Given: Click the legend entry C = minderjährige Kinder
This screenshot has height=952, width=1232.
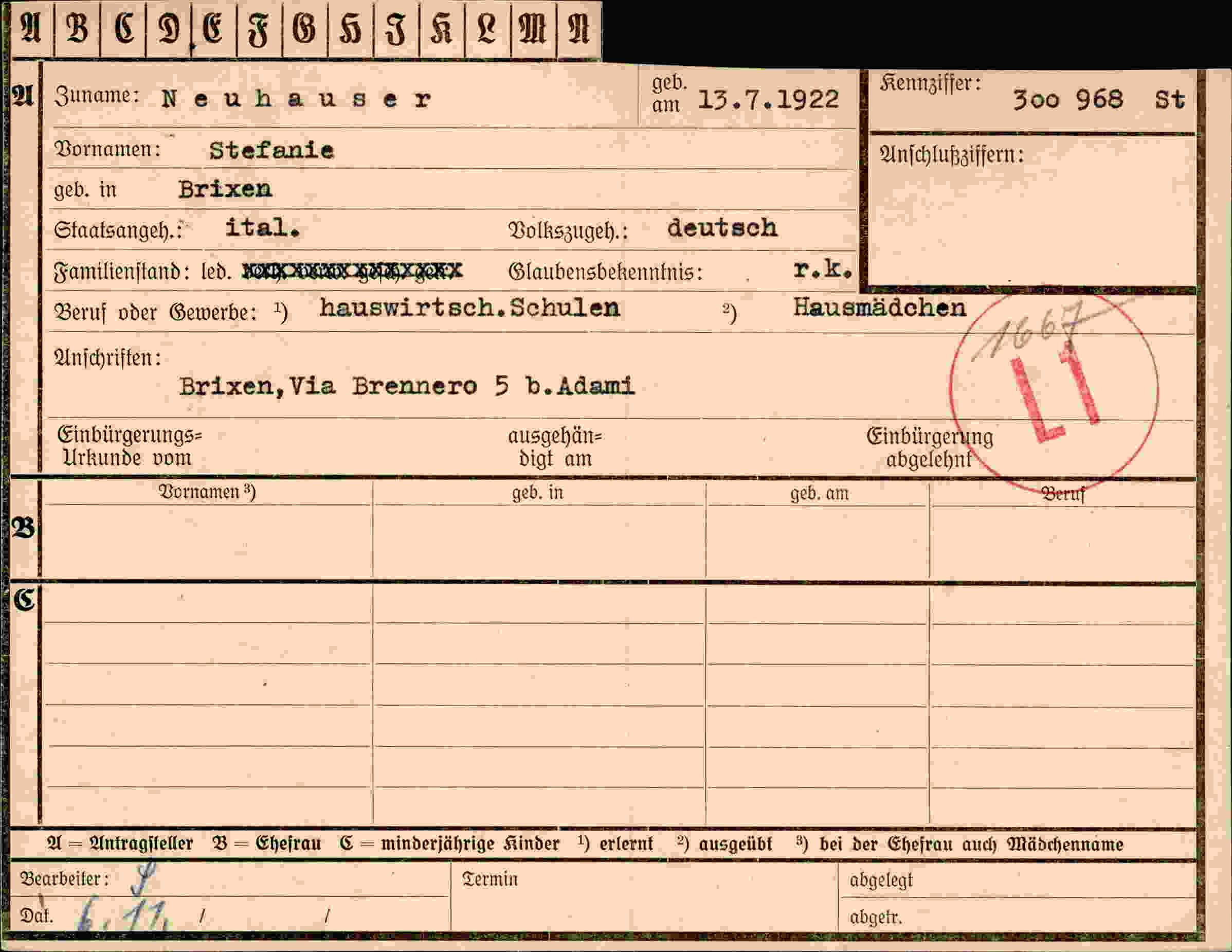Looking at the screenshot, I should [449, 844].
